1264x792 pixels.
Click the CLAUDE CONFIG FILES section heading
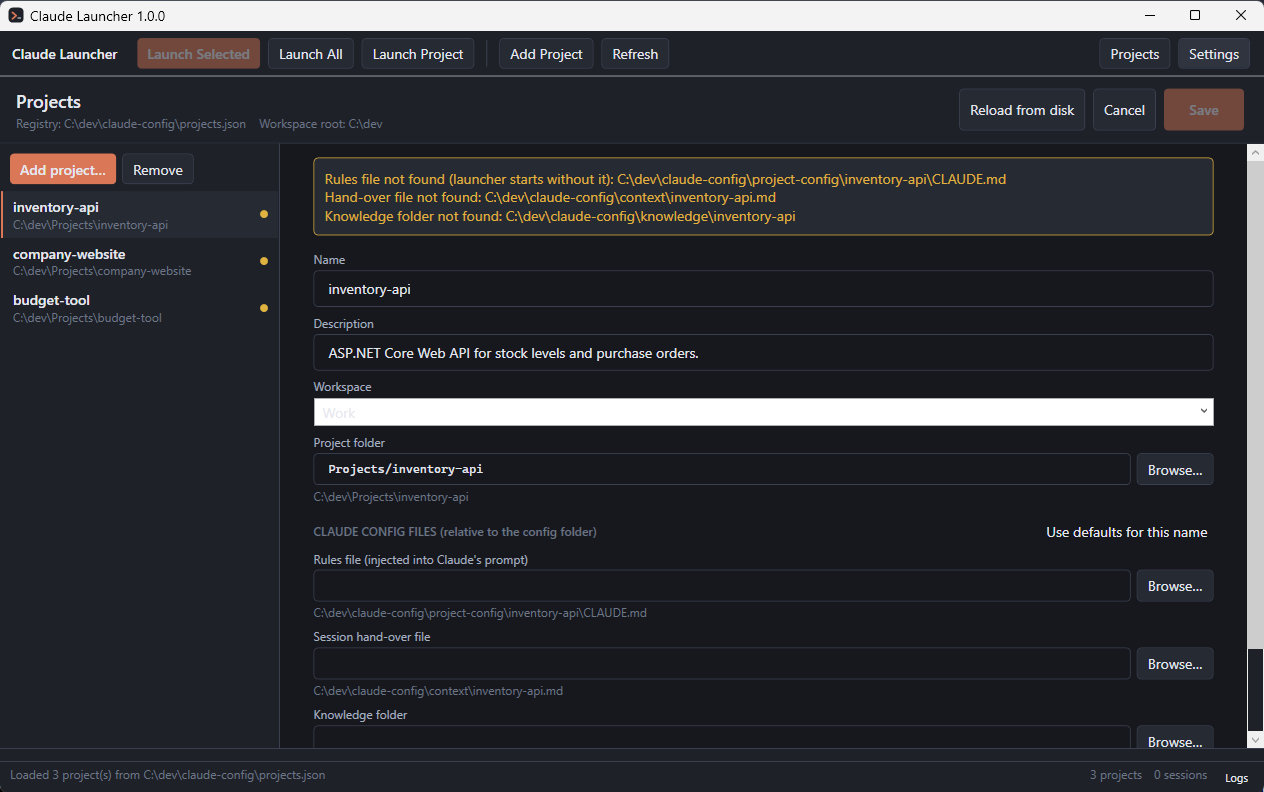click(455, 532)
